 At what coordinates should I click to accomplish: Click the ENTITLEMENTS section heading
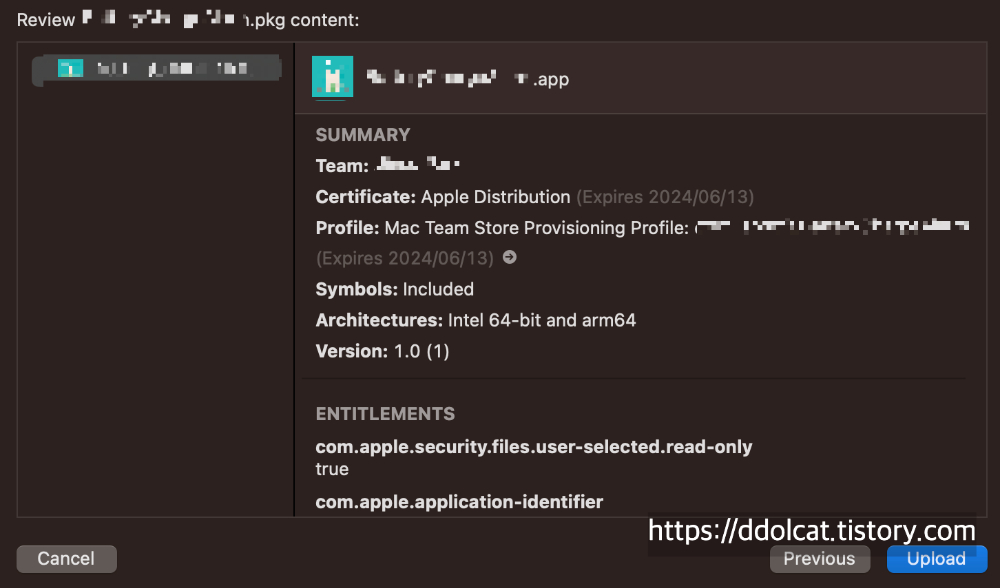click(385, 414)
